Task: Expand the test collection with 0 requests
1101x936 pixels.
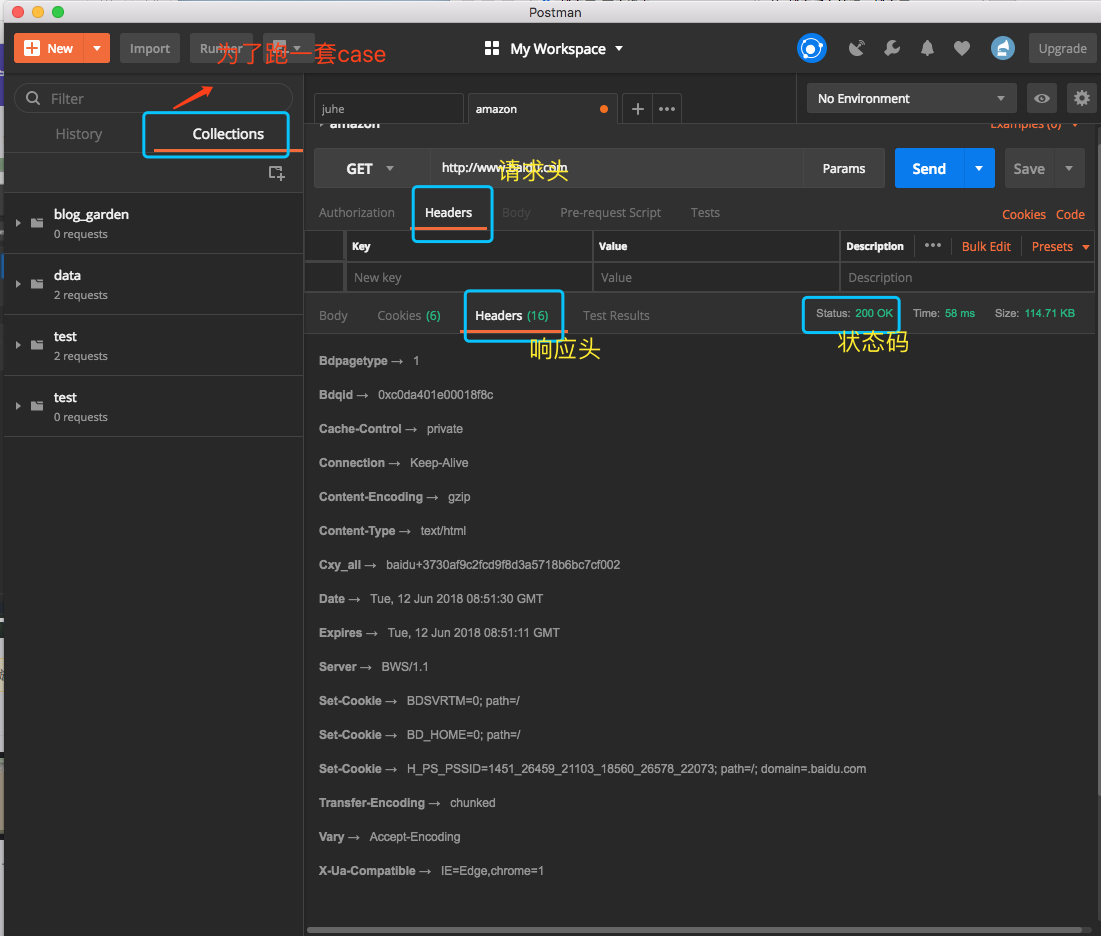Action: tap(18, 406)
